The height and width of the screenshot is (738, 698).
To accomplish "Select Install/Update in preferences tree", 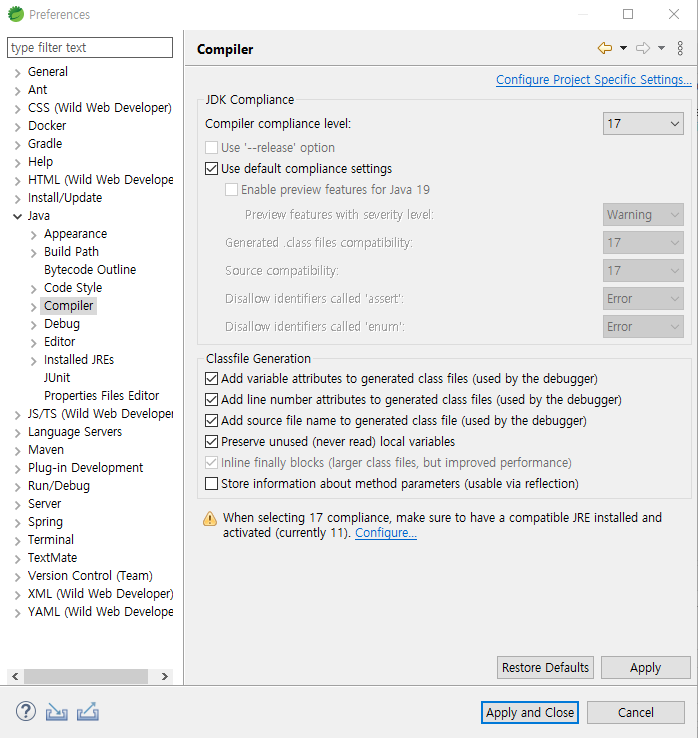I will pyautogui.click(x=64, y=198).
